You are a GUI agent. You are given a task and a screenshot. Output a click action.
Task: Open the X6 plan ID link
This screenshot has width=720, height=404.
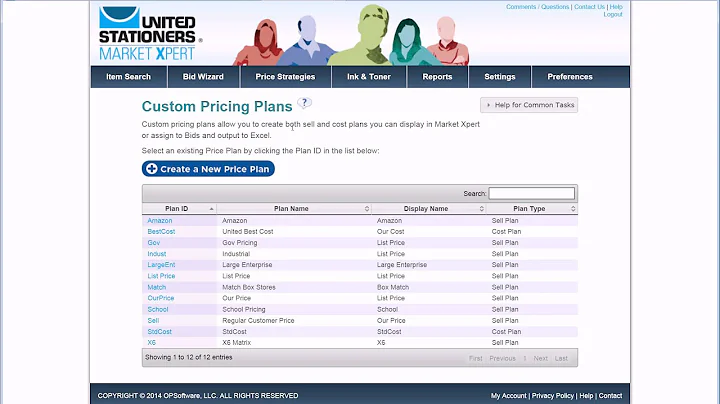pyautogui.click(x=152, y=342)
